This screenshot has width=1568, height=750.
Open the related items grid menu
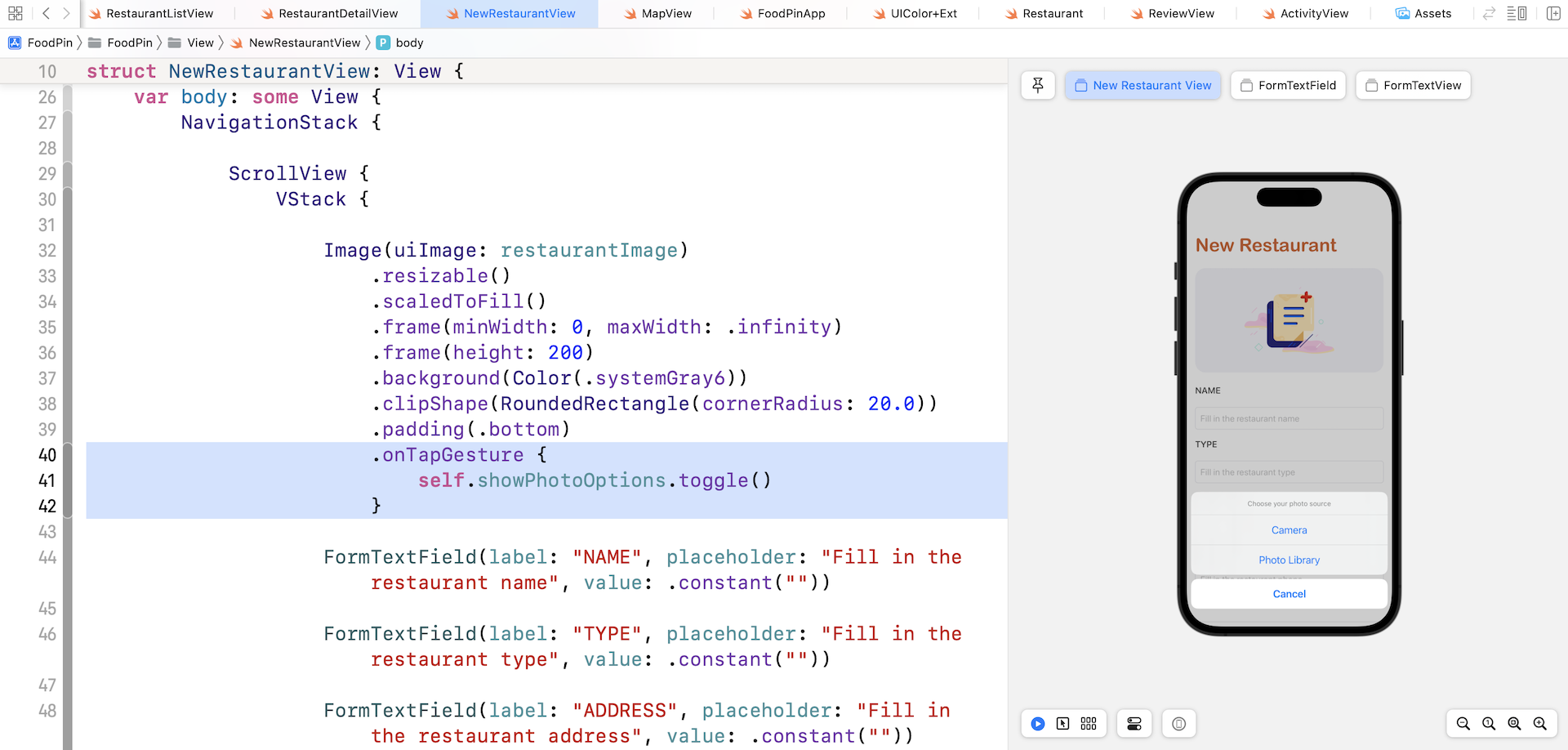(x=16, y=14)
